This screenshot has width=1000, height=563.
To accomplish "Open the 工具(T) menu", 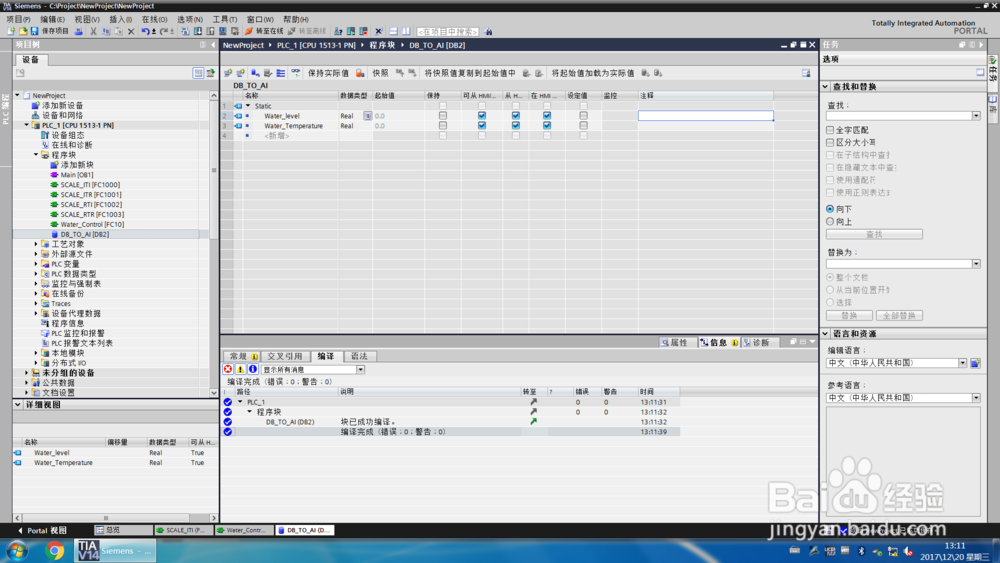I will (x=224, y=20).
